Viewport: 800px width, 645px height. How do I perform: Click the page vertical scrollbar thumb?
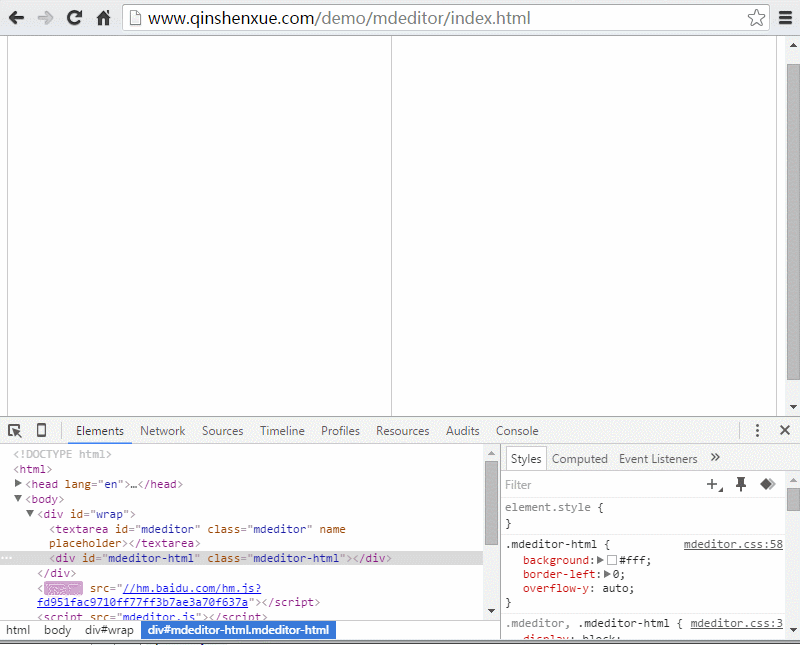[793, 221]
